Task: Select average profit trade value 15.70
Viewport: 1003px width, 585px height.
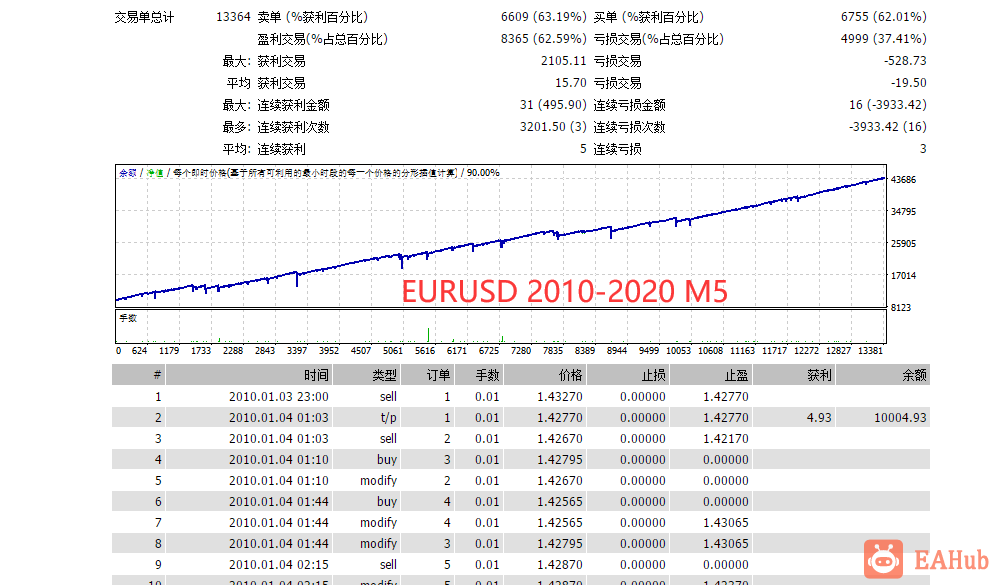Action: pyautogui.click(x=571, y=82)
